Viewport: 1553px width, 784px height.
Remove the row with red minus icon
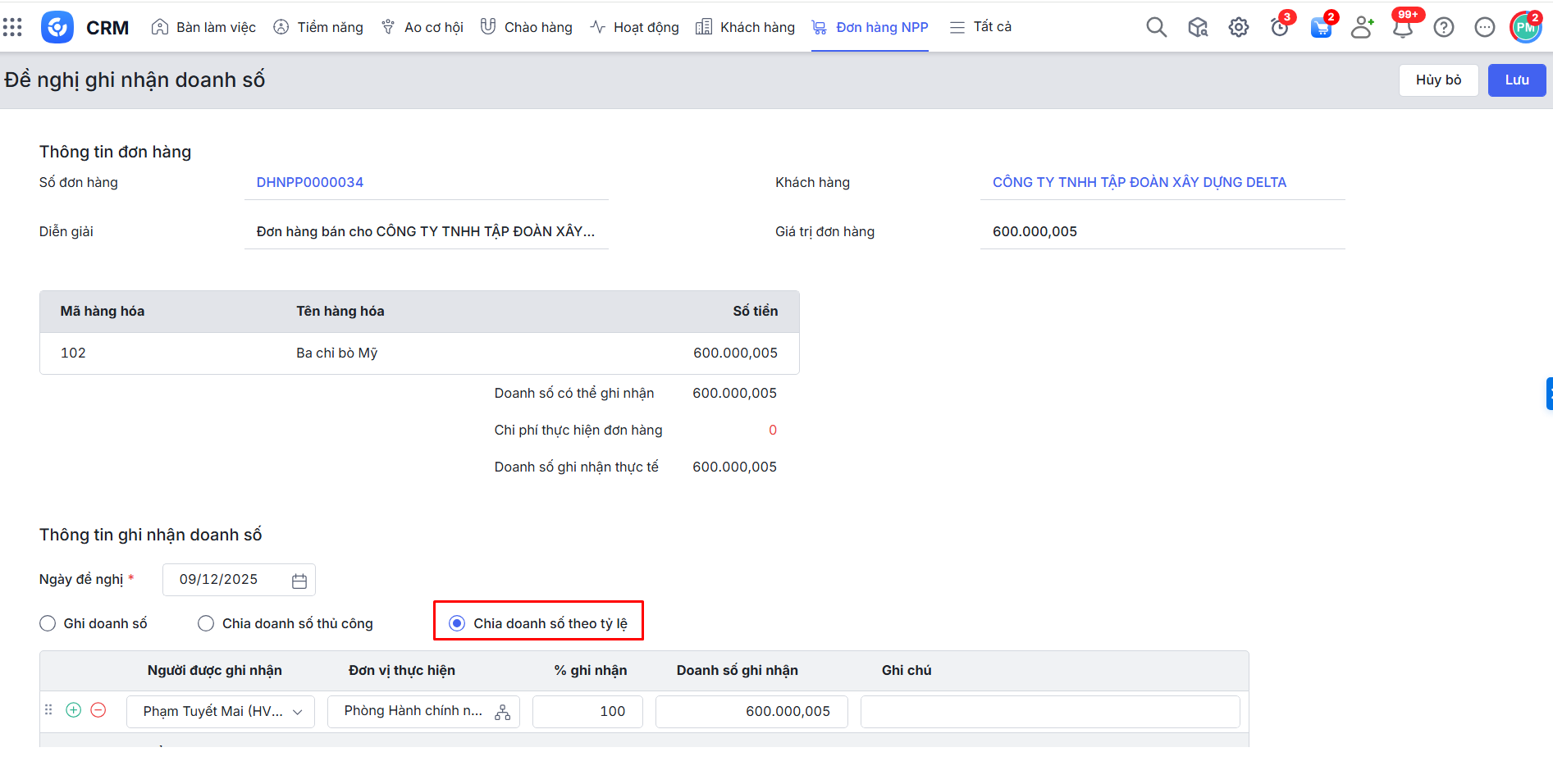[x=98, y=710]
